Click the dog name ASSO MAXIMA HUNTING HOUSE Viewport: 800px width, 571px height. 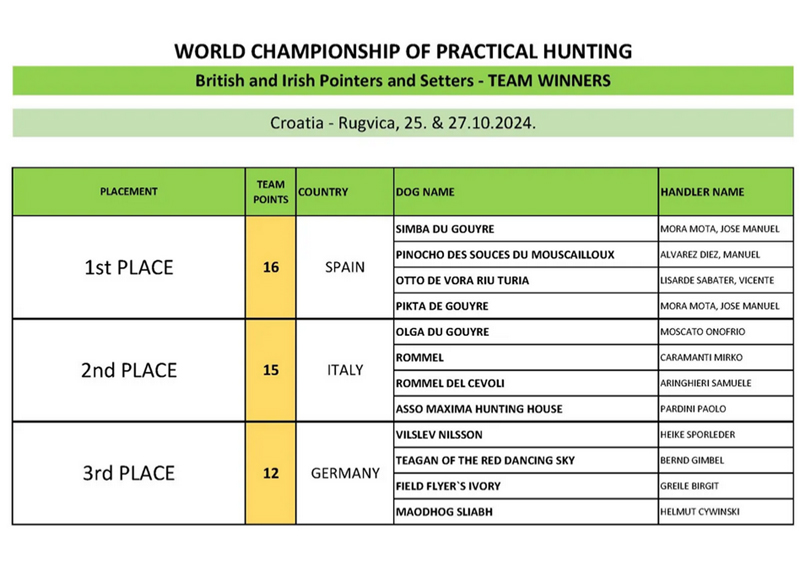[479, 408]
